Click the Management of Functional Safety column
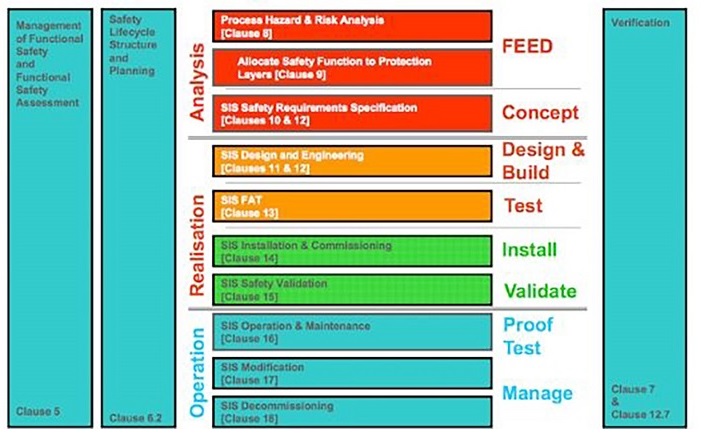 click(x=50, y=218)
